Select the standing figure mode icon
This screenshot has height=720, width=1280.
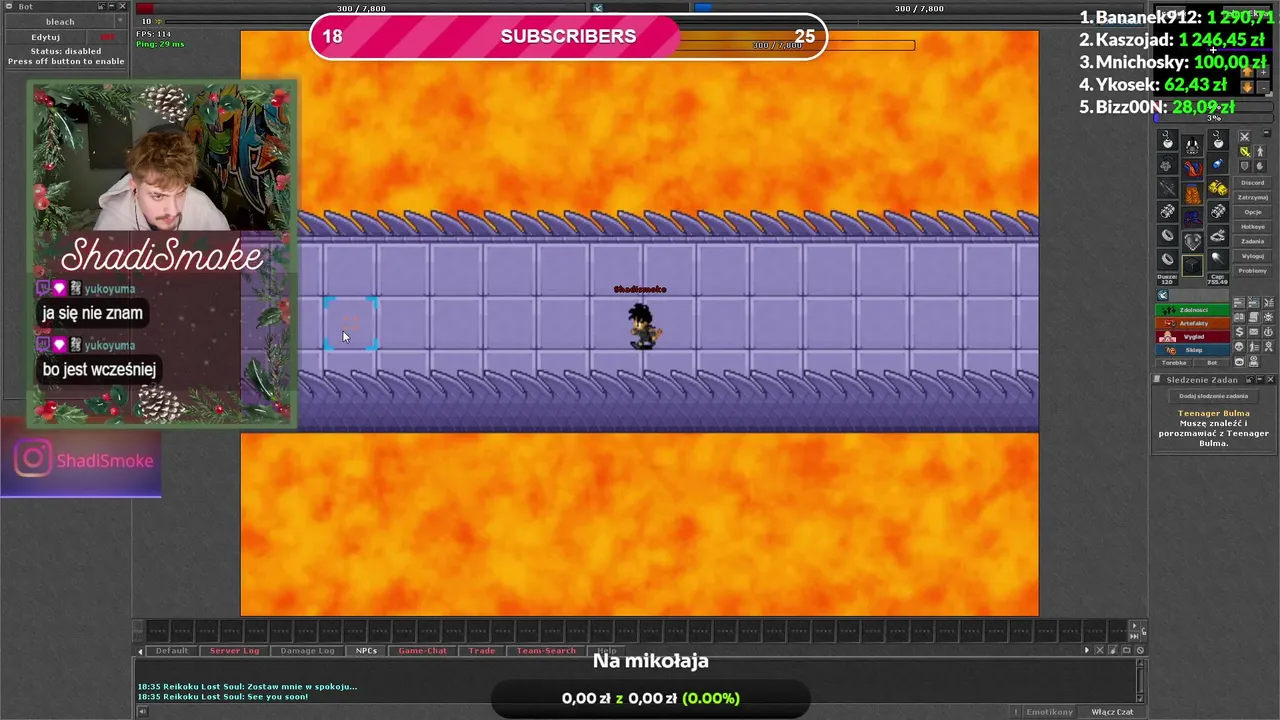(1260, 152)
